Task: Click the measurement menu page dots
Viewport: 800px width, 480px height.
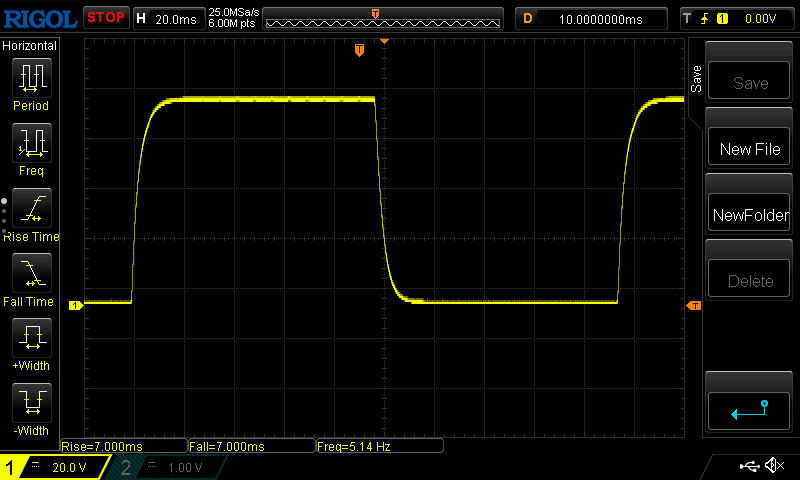Action: [x=4, y=216]
